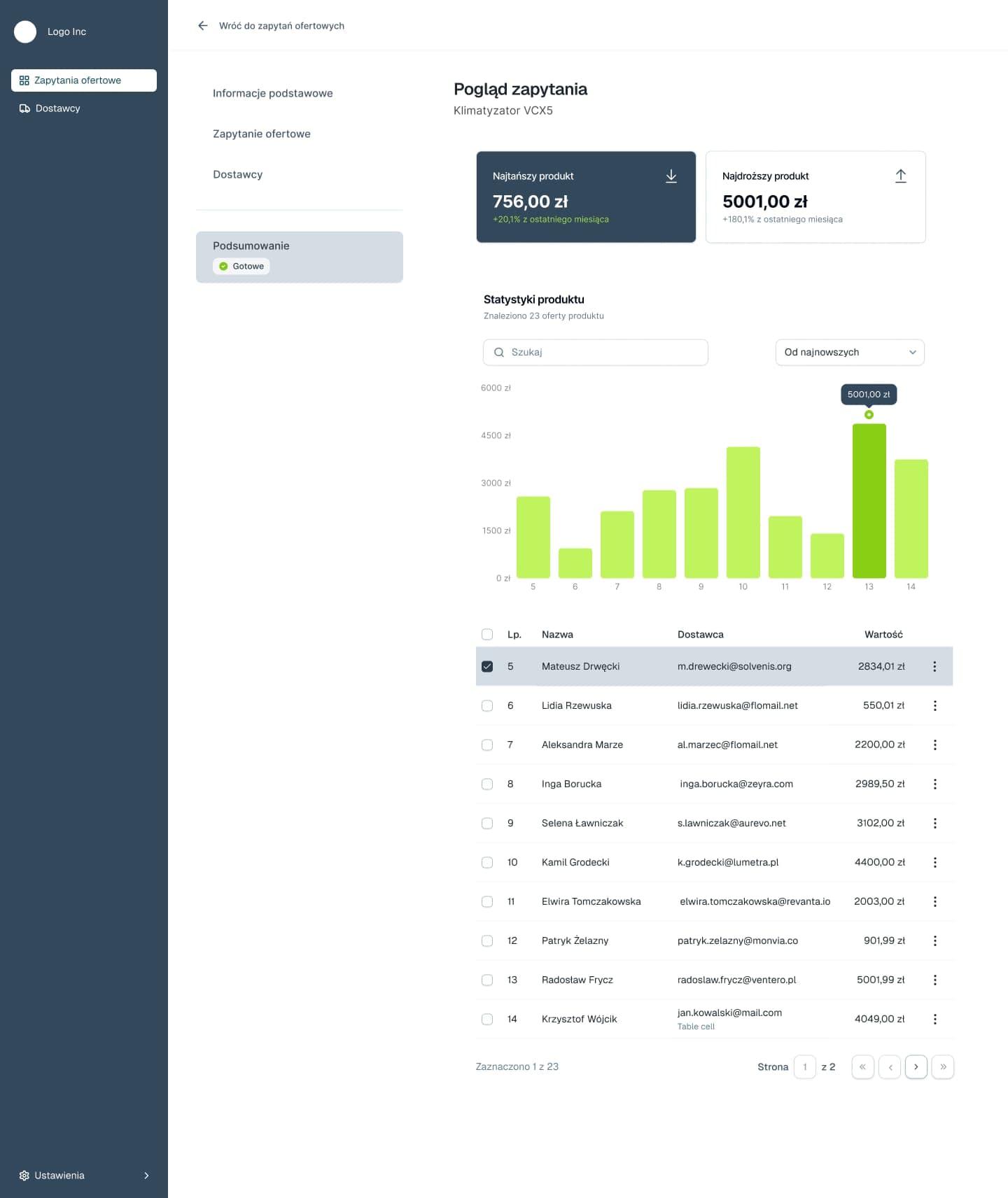
Task: Click the Szukaj search field
Action: click(x=595, y=353)
